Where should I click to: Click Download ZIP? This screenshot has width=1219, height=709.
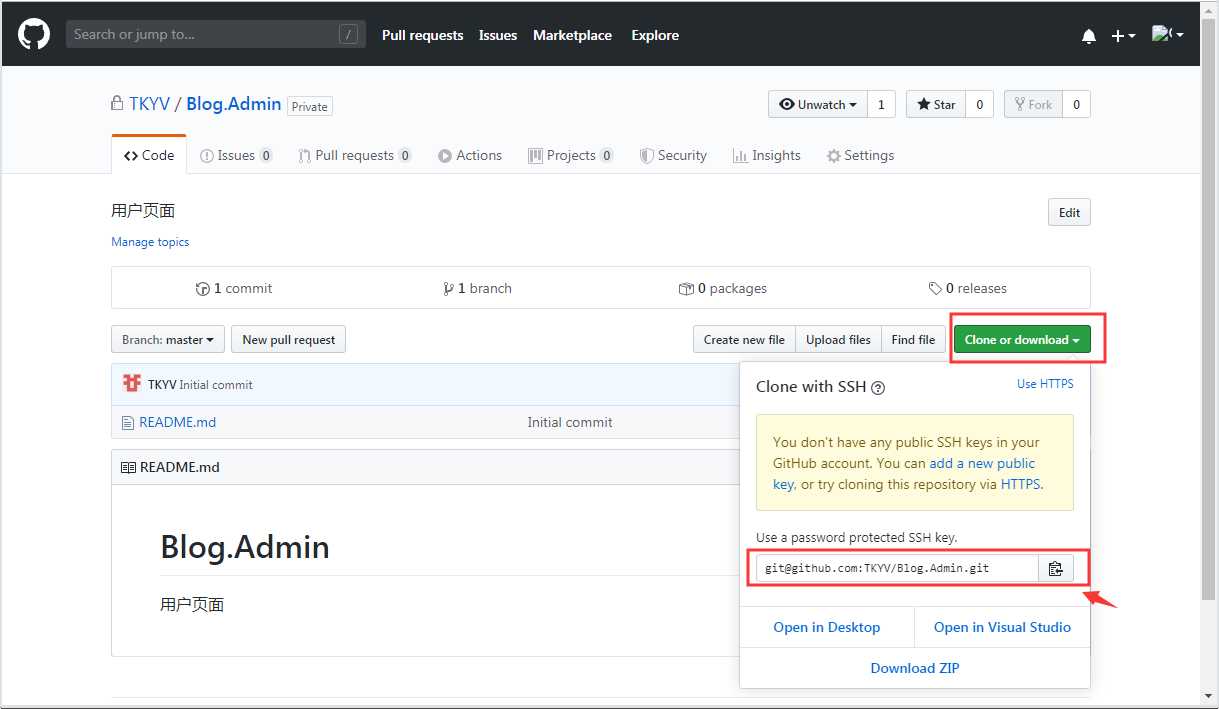tap(915, 668)
